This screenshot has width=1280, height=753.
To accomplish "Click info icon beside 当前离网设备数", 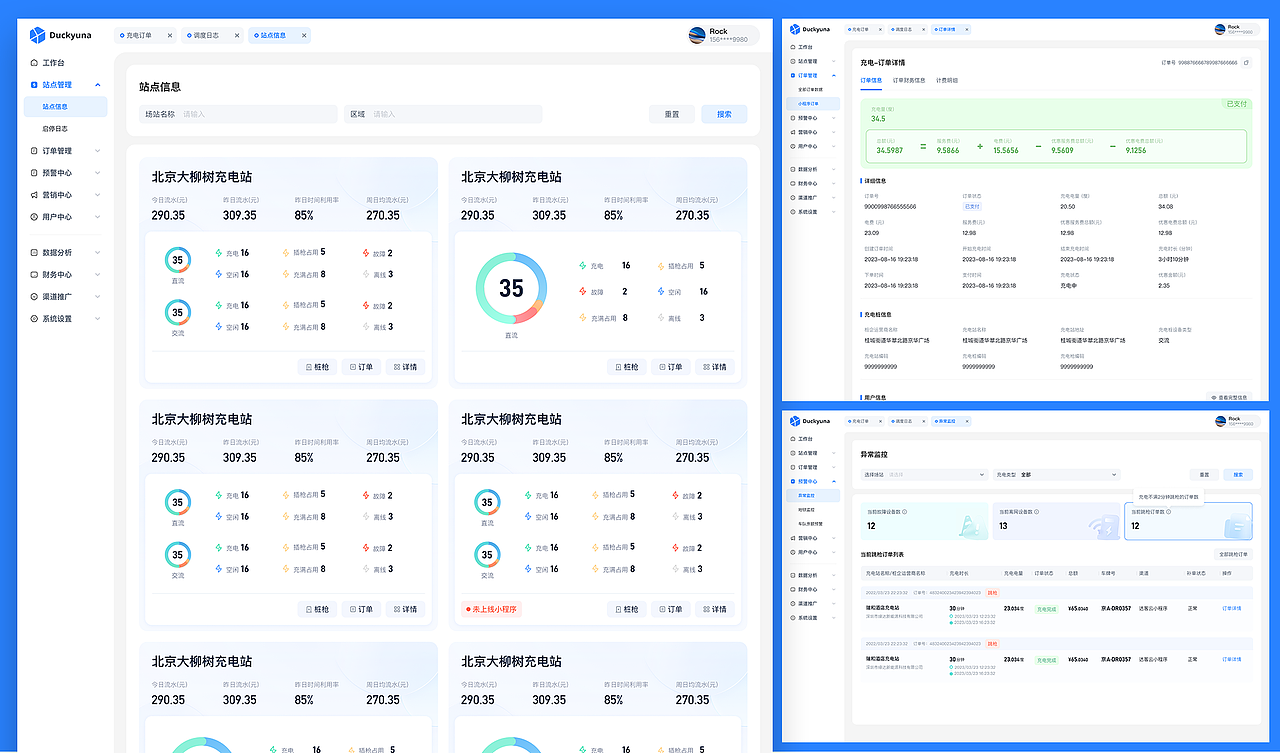I will tap(1036, 511).
